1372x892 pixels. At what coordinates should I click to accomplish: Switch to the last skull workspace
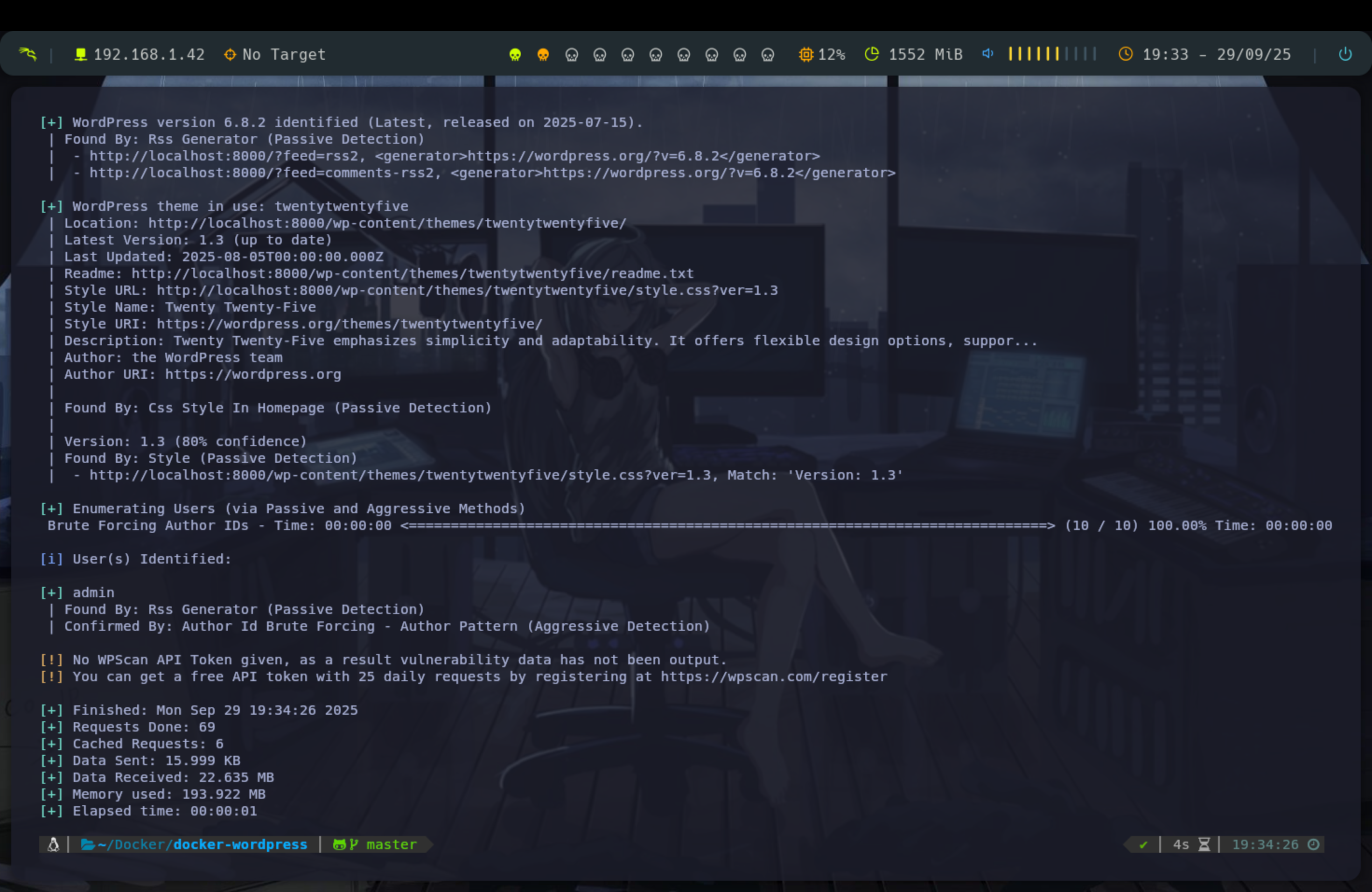[x=767, y=55]
